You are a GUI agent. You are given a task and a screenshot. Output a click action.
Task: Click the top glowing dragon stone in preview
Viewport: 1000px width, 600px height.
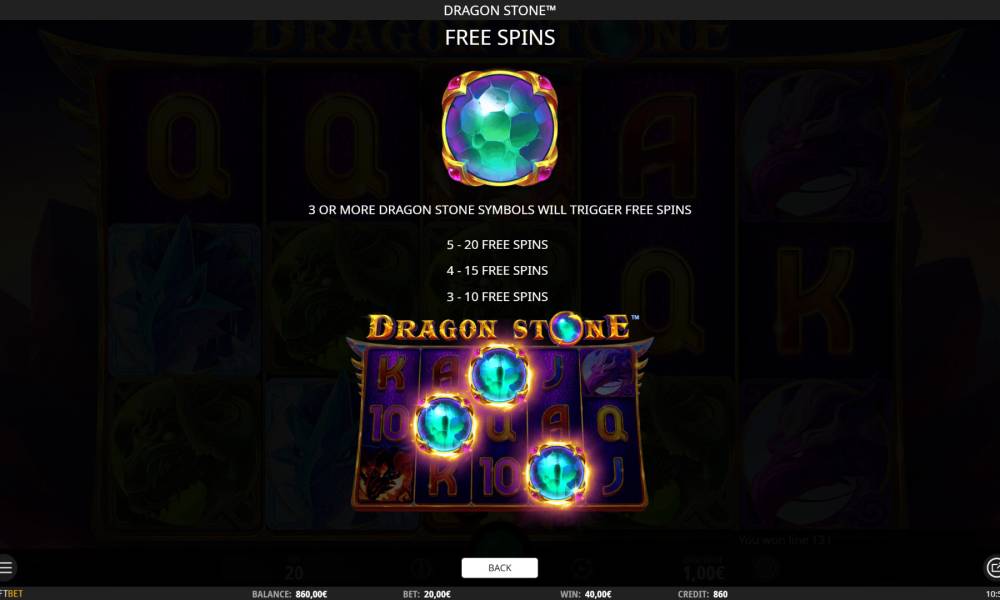coord(499,375)
